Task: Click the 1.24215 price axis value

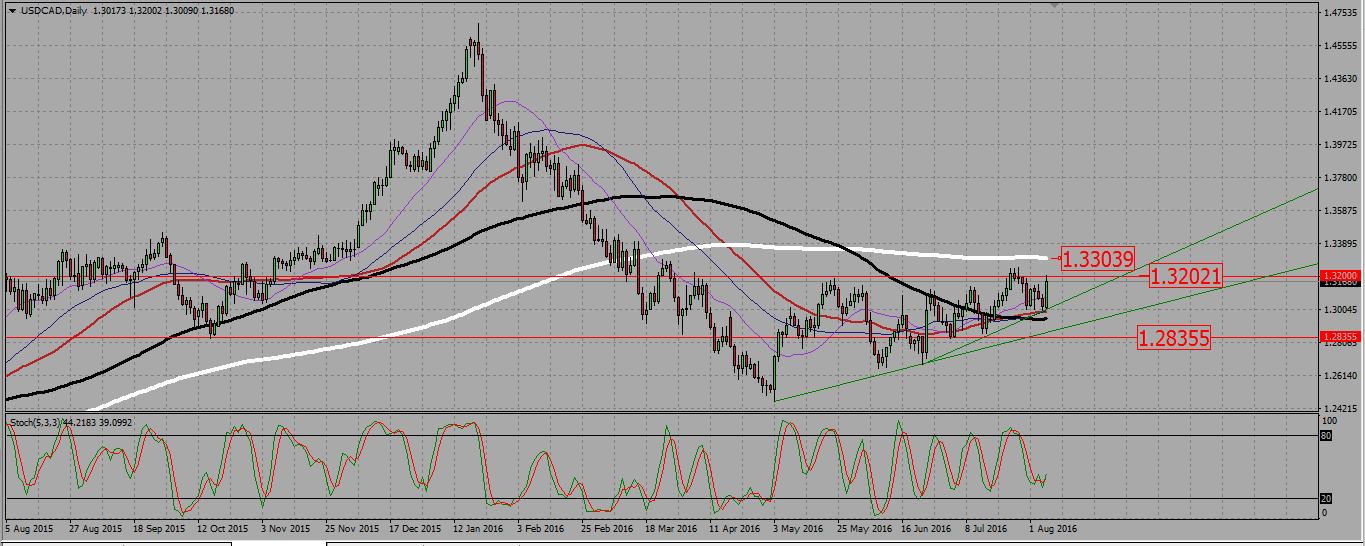Action: click(1339, 409)
